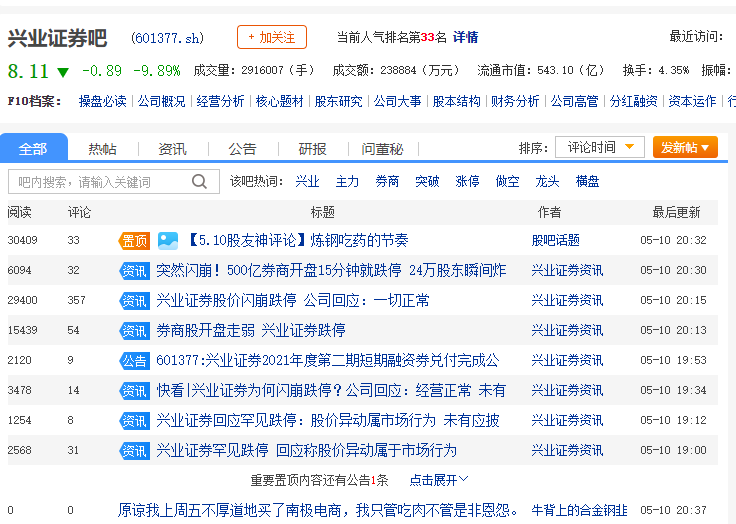Image resolution: width=736 pixels, height=524 pixels.
Task: Click 资讯 tag beside 突然闪崩 headline
Action: coord(134,271)
